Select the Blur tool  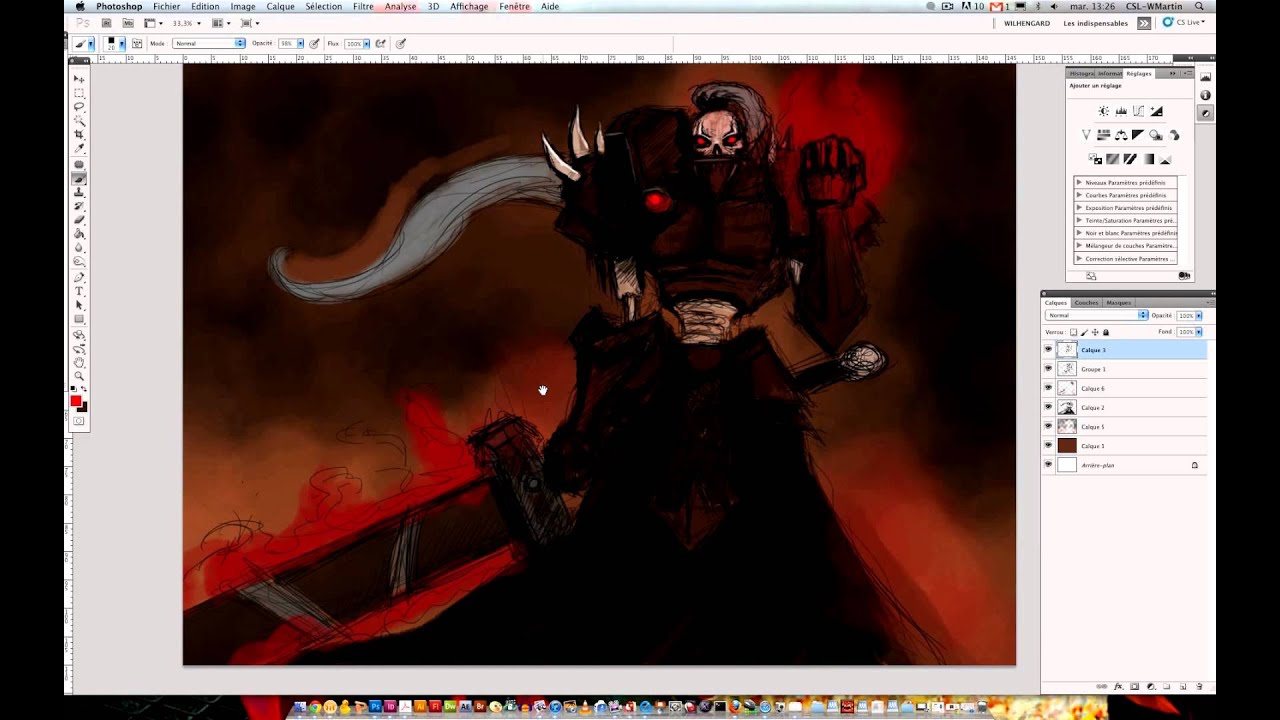pos(79,247)
